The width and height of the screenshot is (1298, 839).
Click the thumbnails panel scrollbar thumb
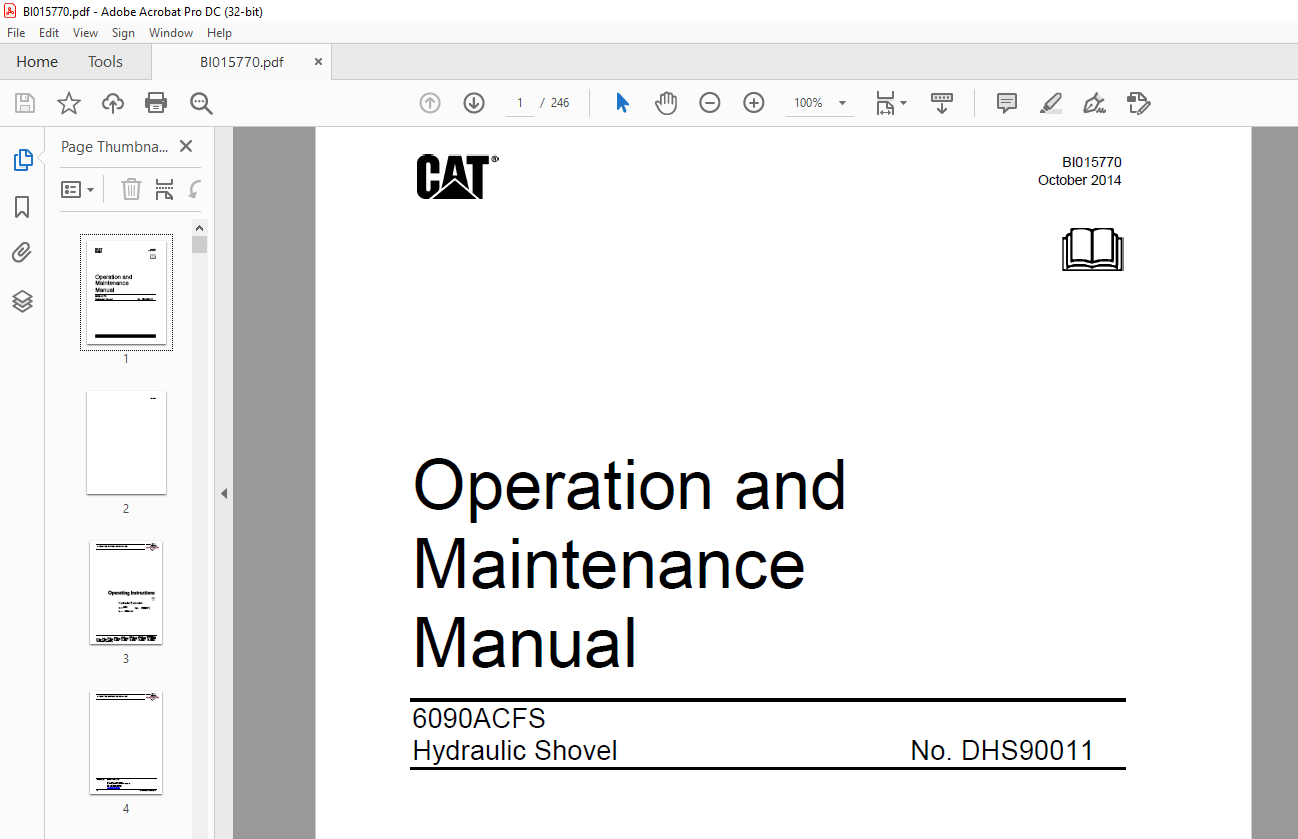point(200,244)
